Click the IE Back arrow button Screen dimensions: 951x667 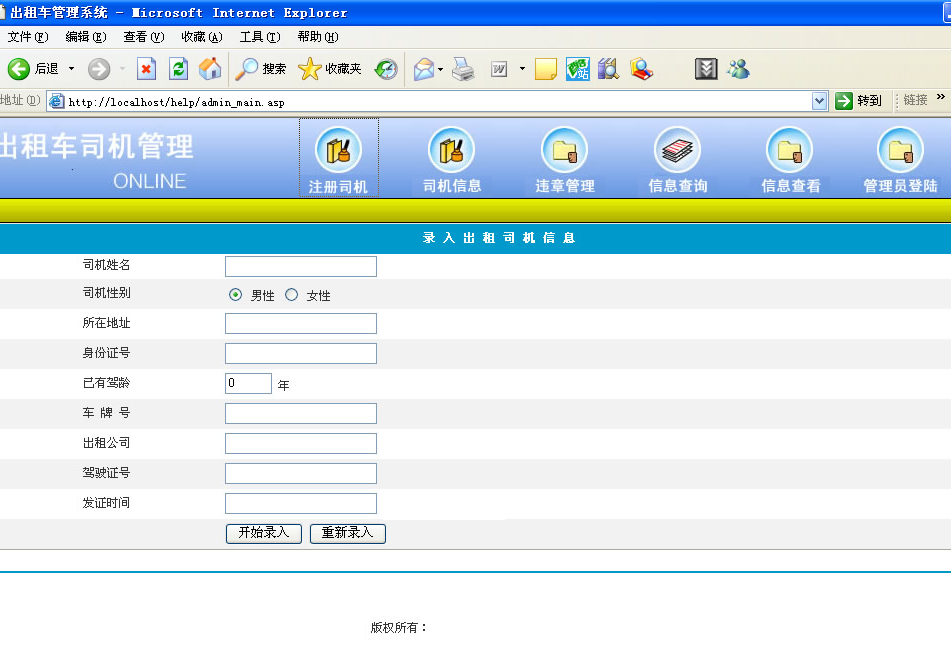point(19,69)
